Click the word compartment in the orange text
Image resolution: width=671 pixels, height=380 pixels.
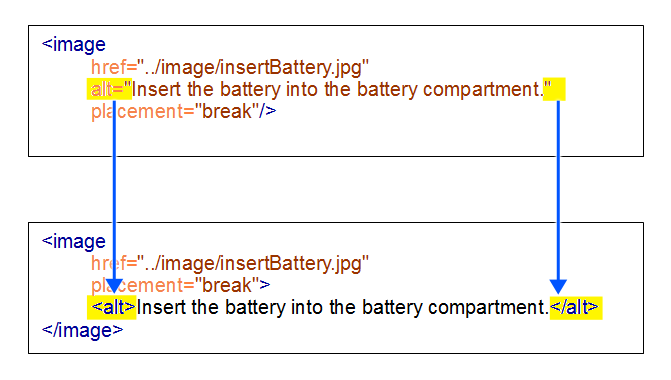pos(483,90)
